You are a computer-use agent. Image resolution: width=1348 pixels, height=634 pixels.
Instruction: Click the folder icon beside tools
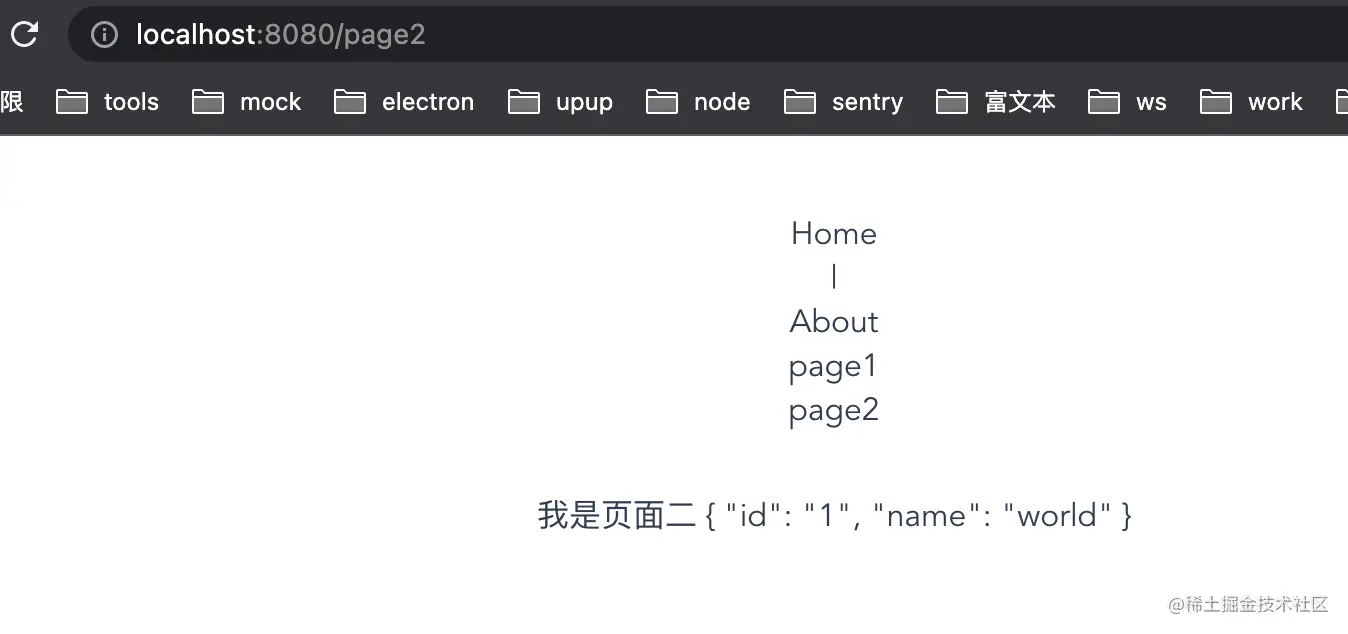coord(72,102)
